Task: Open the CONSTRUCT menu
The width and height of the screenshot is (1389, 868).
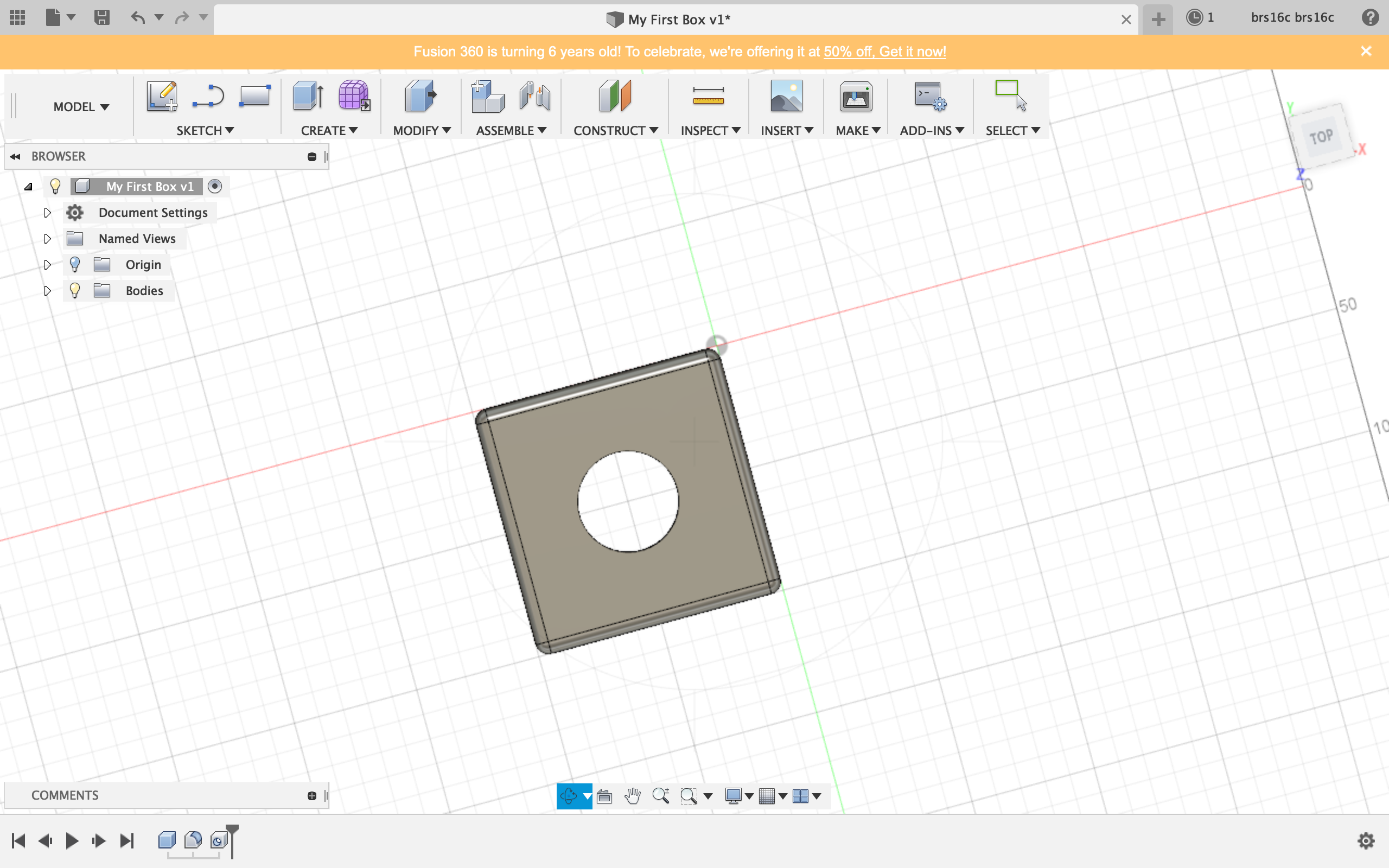Action: 615,131
